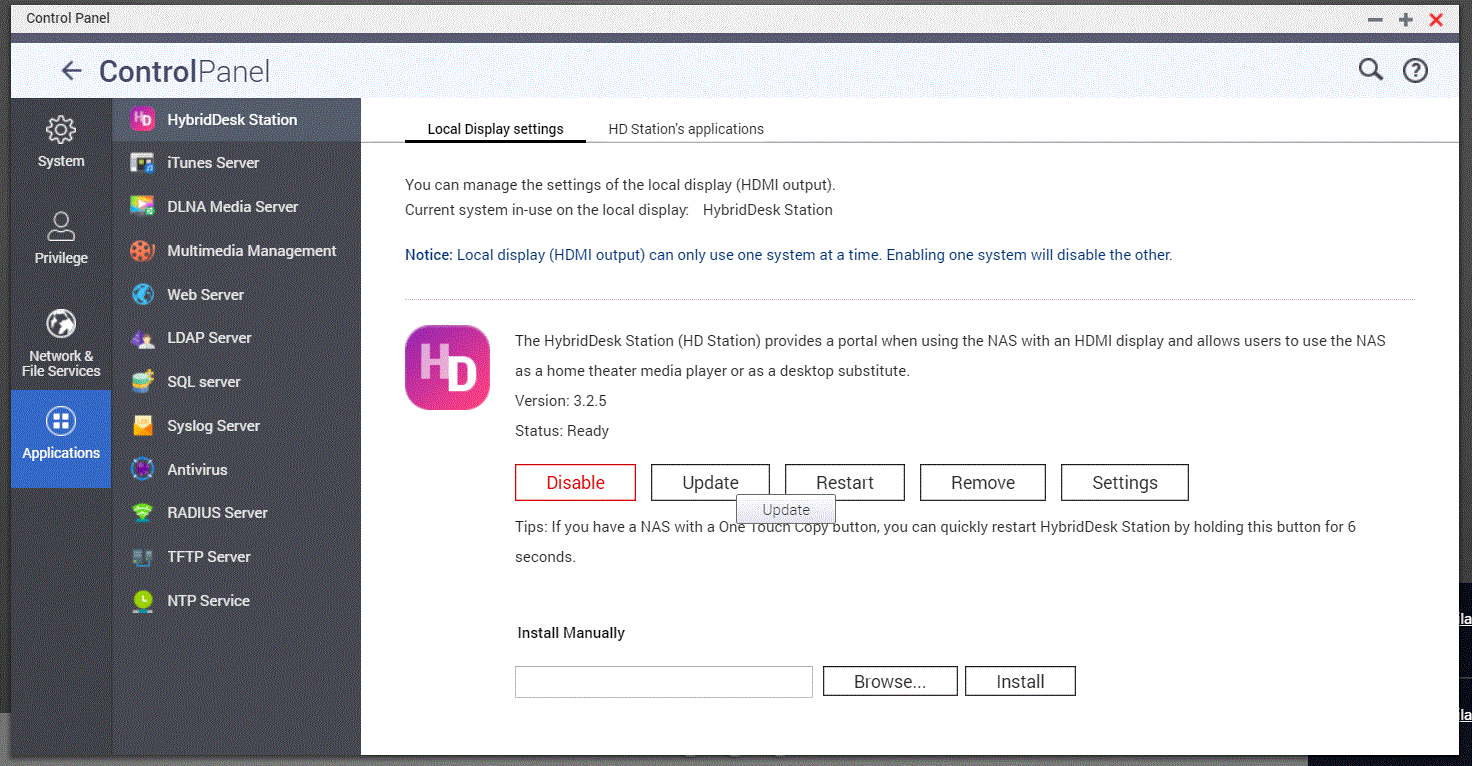Click the SQL server database icon
Image resolution: width=1472 pixels, height=766 pixels.
(143, 382)
